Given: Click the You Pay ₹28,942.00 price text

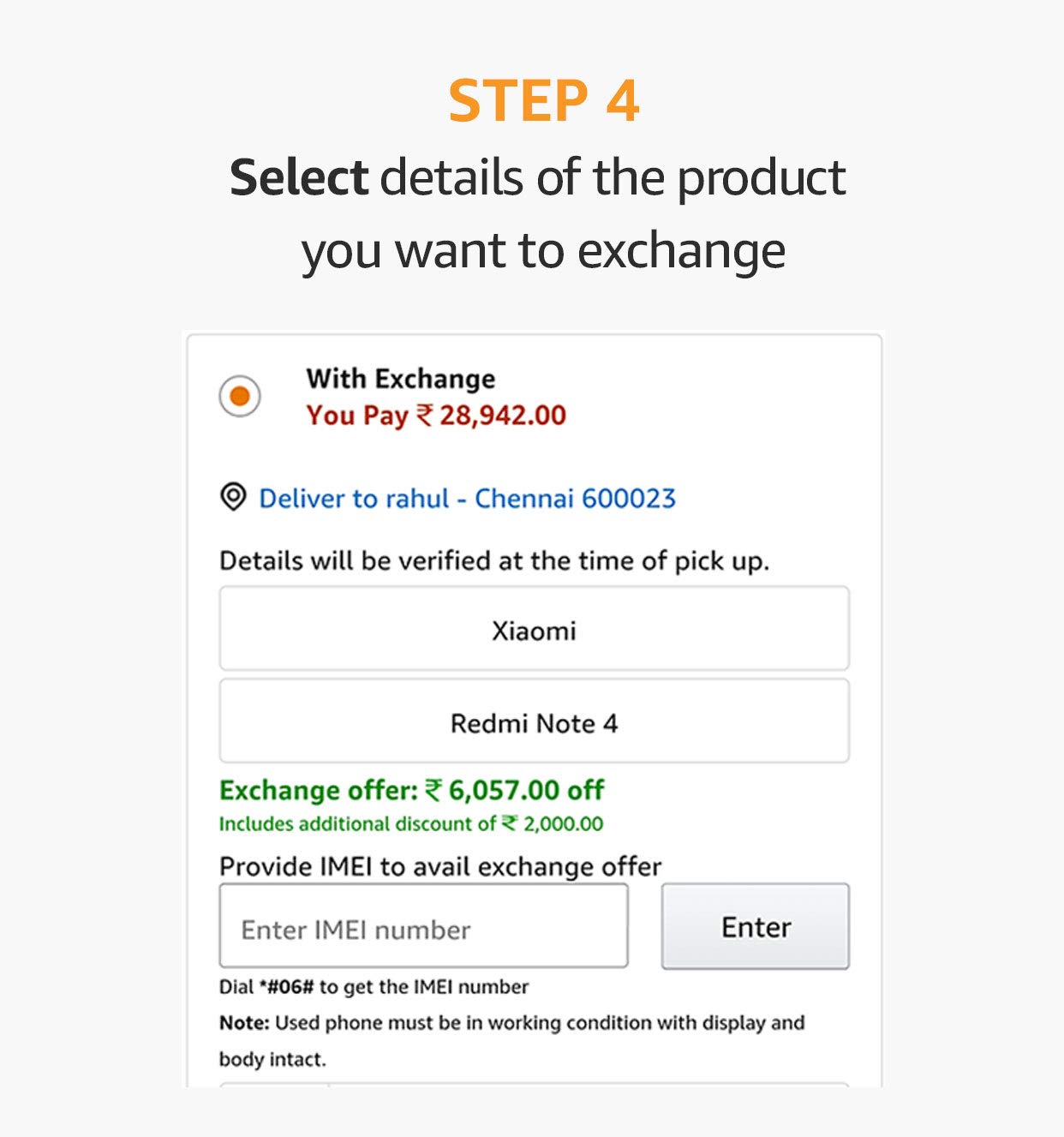Looking at the screenshot, I should point(436,416).
